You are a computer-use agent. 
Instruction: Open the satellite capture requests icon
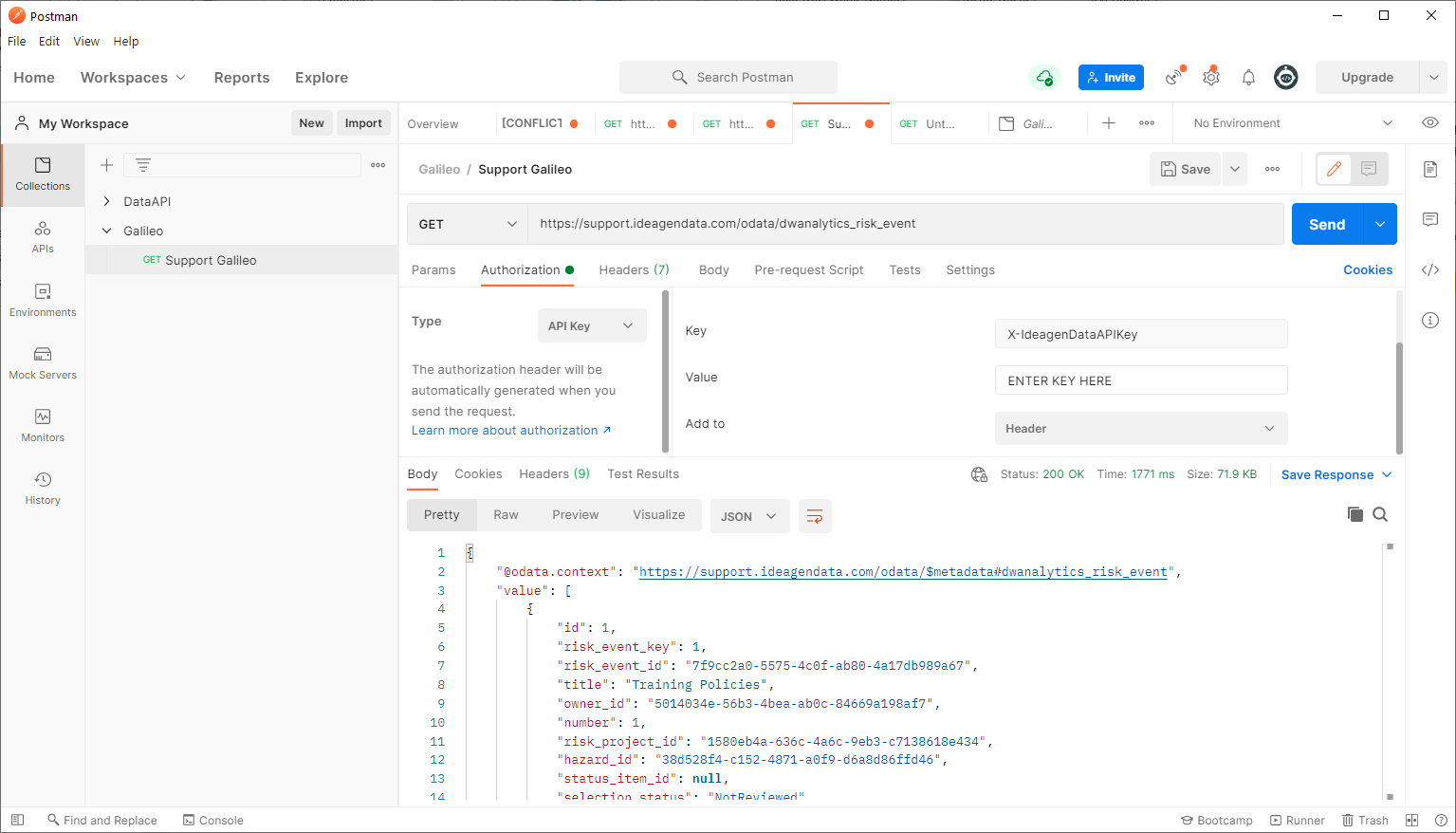(1175, 77)
